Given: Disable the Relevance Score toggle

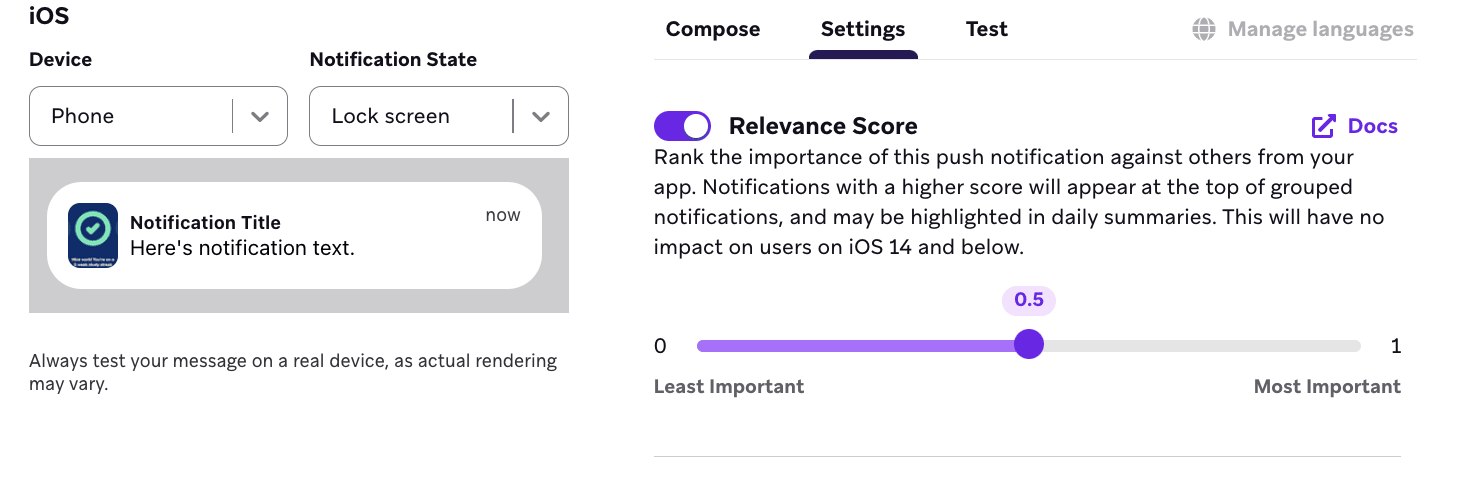Looking at the screenshot, I should [x=682, y=126].
